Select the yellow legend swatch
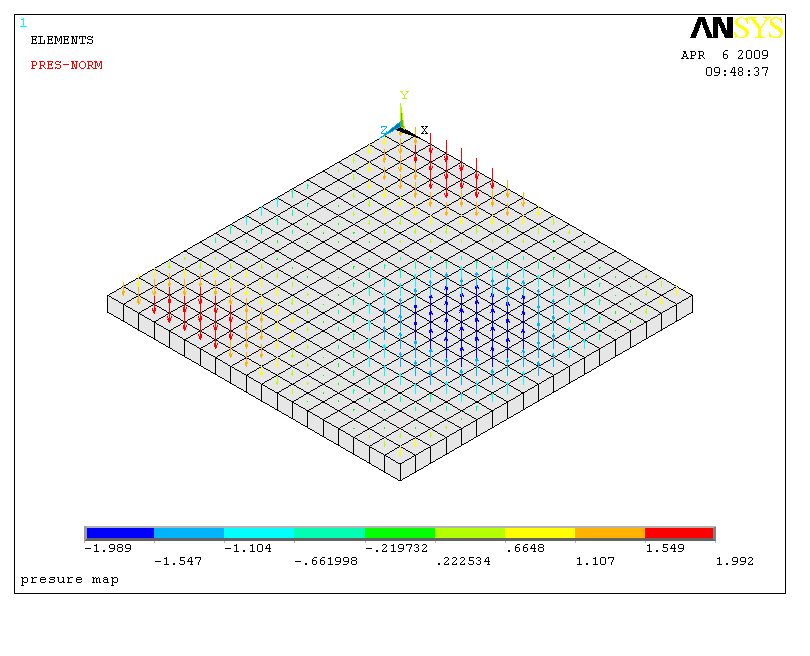Image resolution: width=810 pixels, height=656 pixels. pos(540,533)
